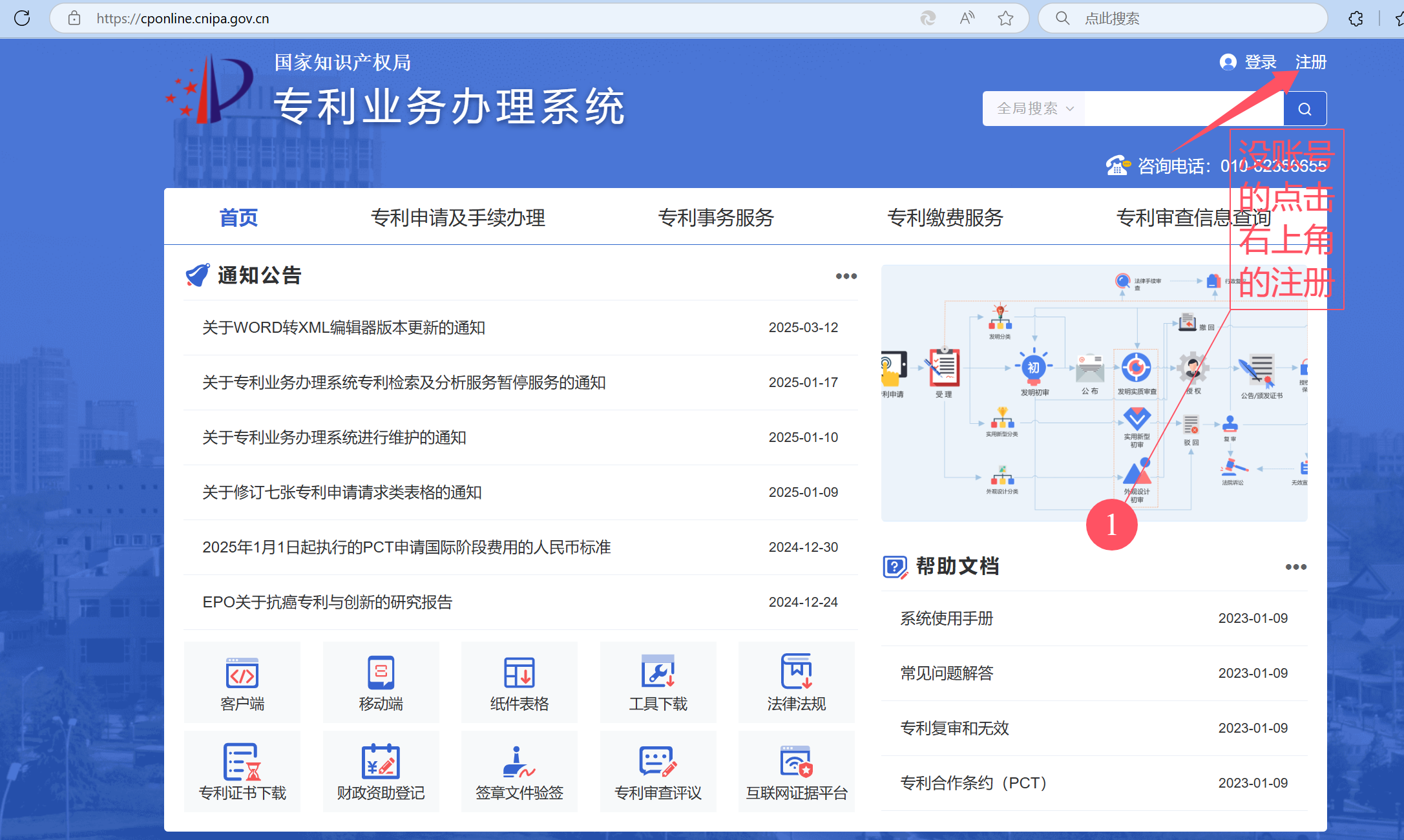This screenshot has height=840, width=1404.
Task: Switch to 专利申请及手续办理 tab
Action: 457,218
